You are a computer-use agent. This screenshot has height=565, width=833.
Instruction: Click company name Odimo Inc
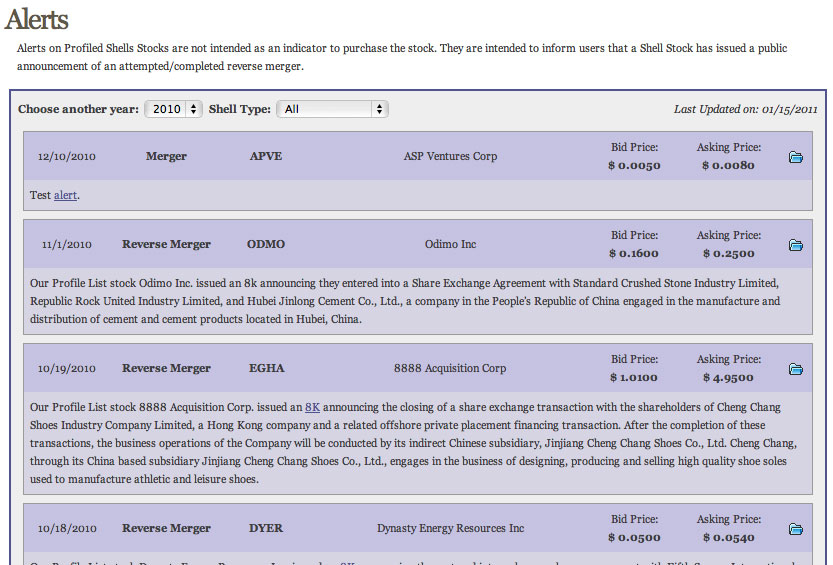tap(450, 244)
